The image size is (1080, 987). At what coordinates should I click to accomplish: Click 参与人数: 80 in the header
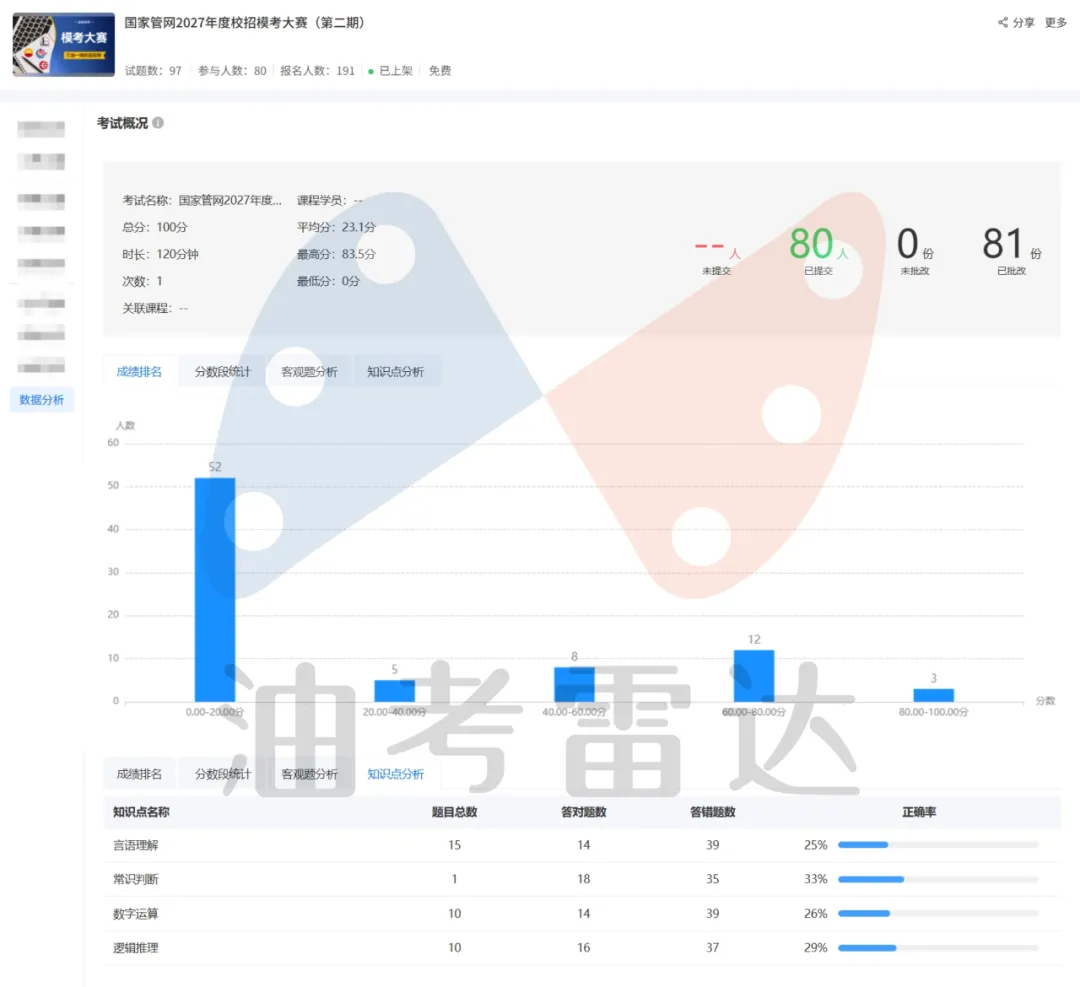(232, 70)
